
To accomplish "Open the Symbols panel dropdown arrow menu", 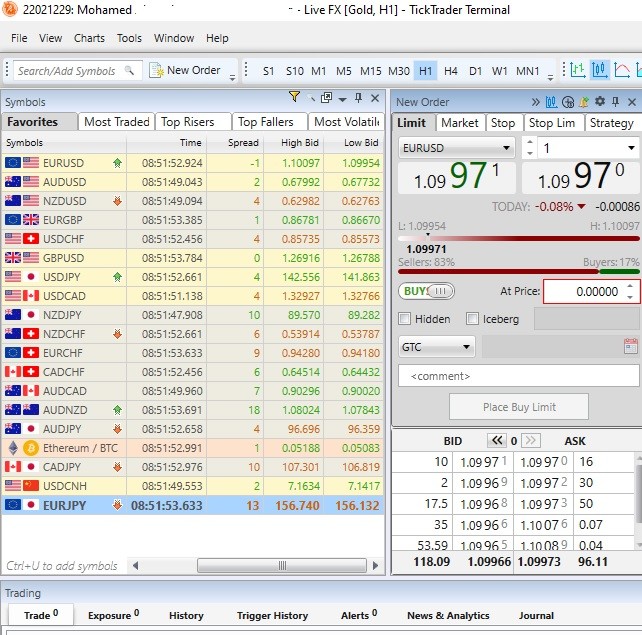I will tap(342, 99).
